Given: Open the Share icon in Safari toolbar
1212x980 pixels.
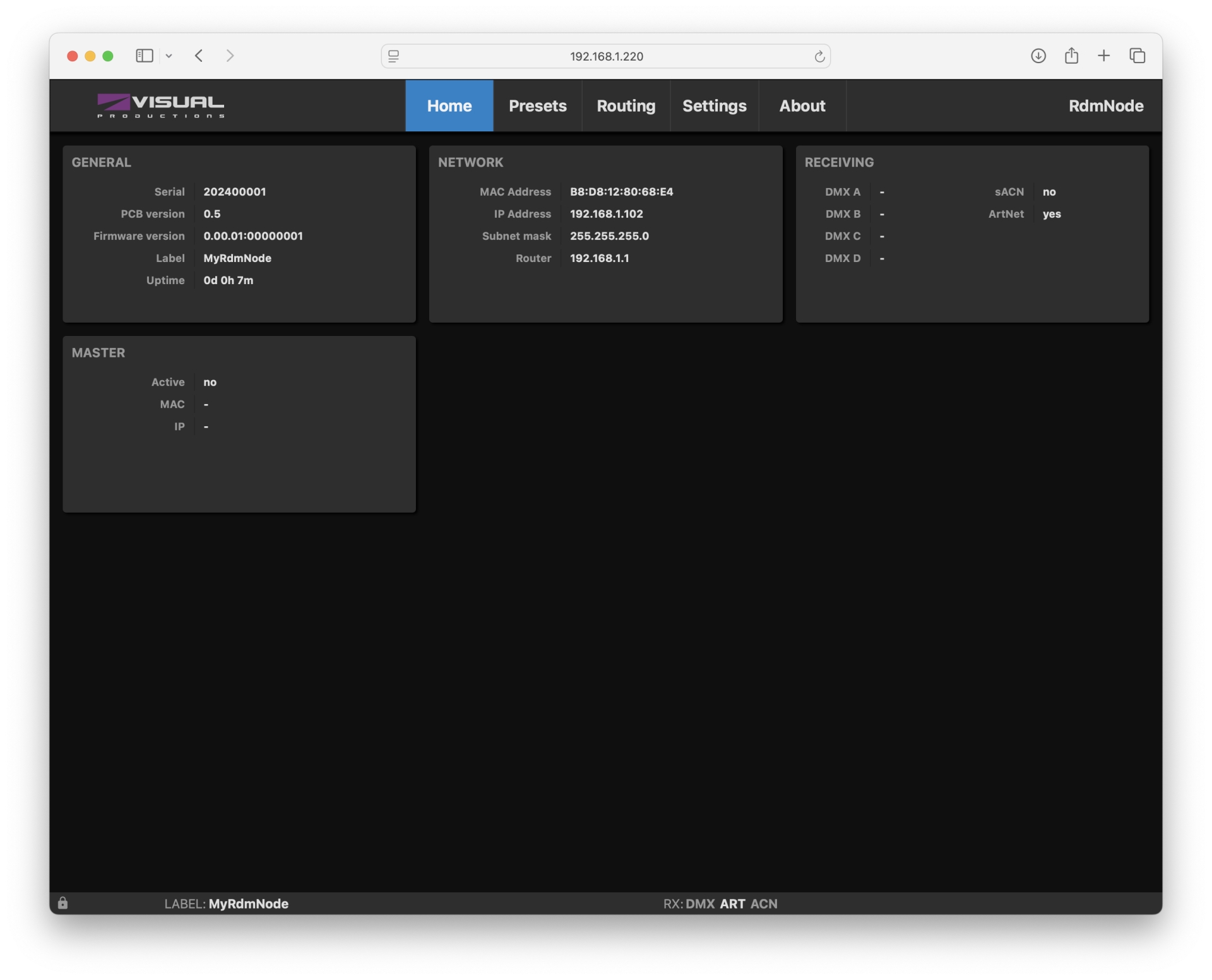Looking at the screenshot, I should [x=1071, y=56].
